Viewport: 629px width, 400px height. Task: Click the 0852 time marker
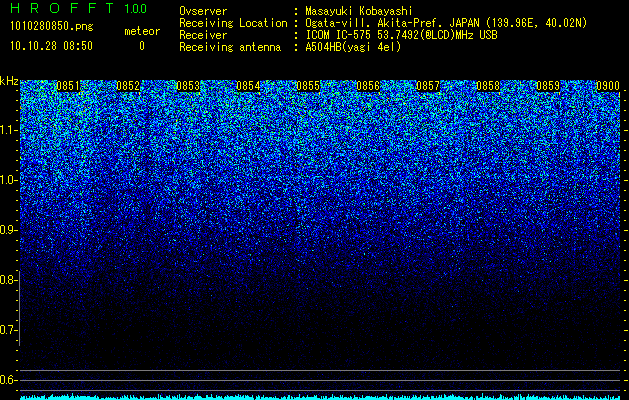point(128,86)
